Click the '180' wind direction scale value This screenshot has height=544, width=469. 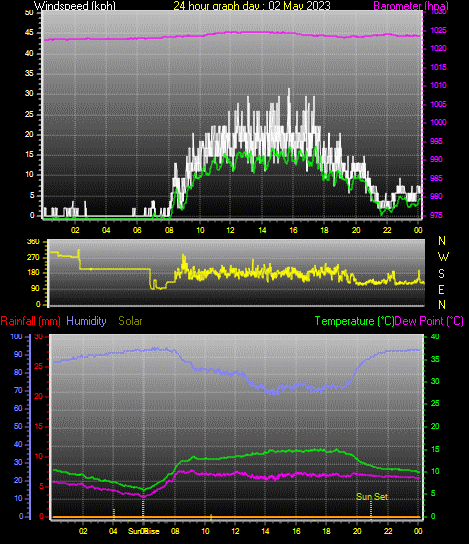point(33,273)
